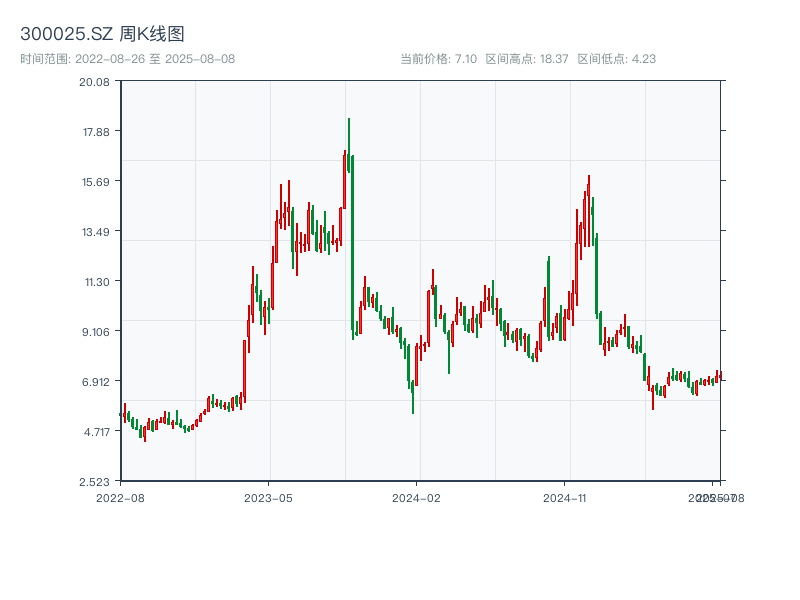Click the y-axis value 13.49
Viewport: 800px width, 600px height.
pyautogui.click(x=96, y=232)
